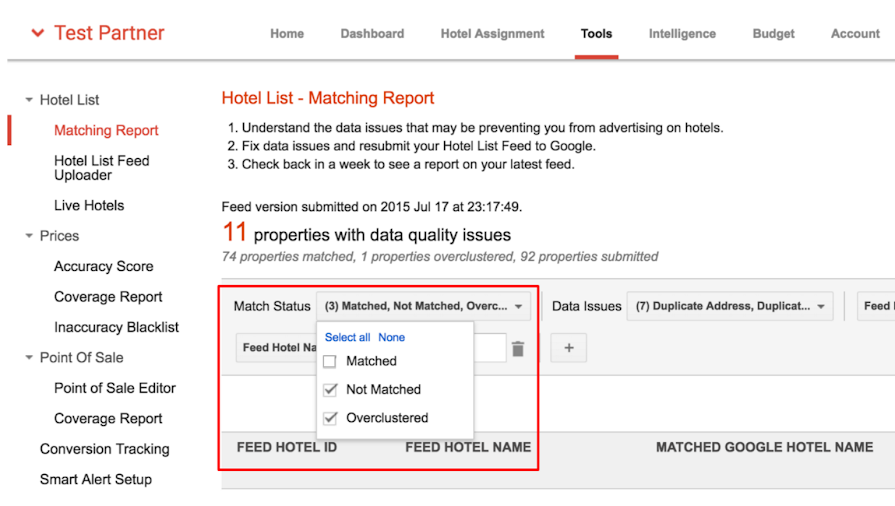This screenshot has width=895, height=506.
Task: Click the Select all link
Action: [348, 338]
